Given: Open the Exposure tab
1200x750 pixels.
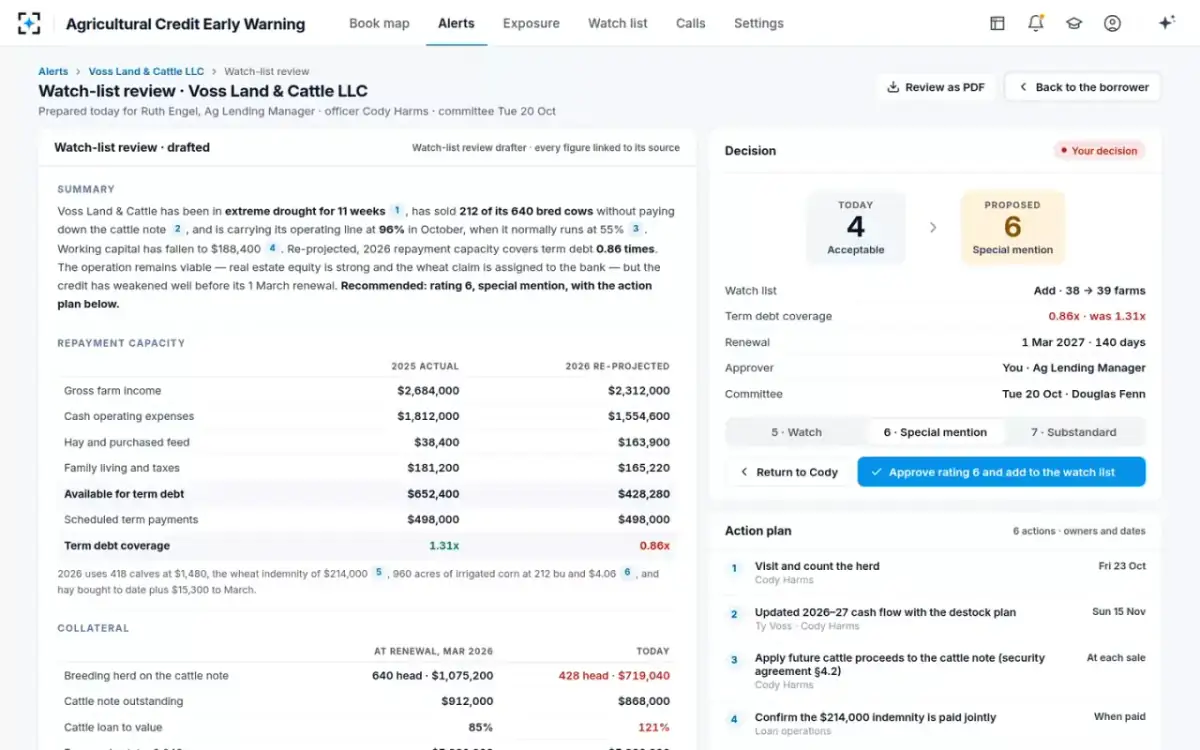Looking at the screenshot, I should point(531,23).
